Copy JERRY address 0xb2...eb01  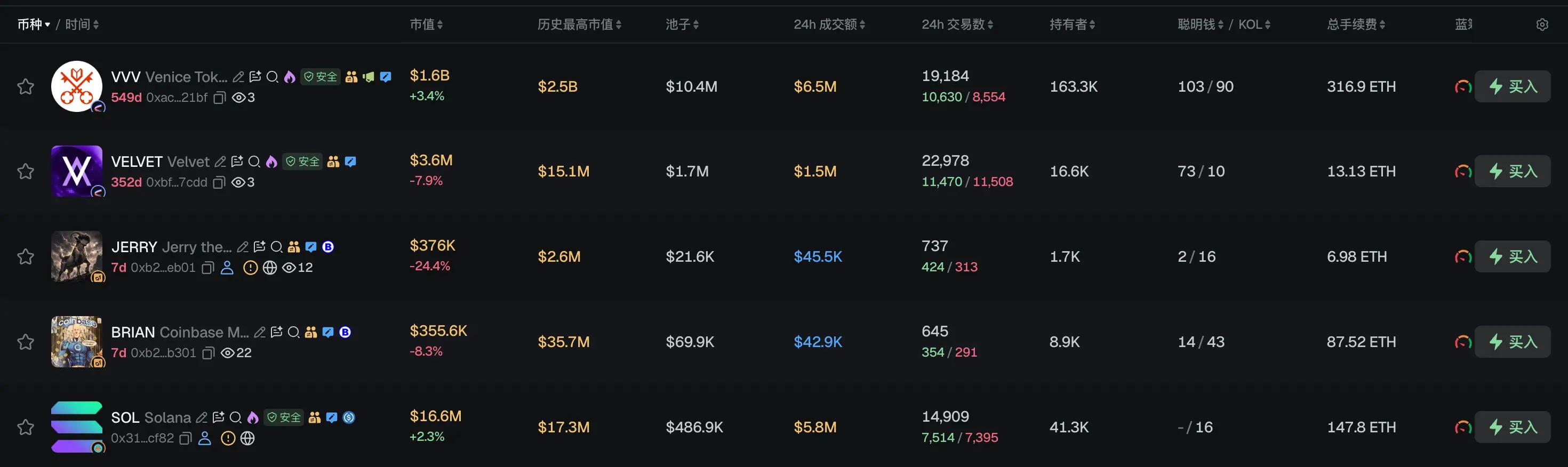pos(207,268)
